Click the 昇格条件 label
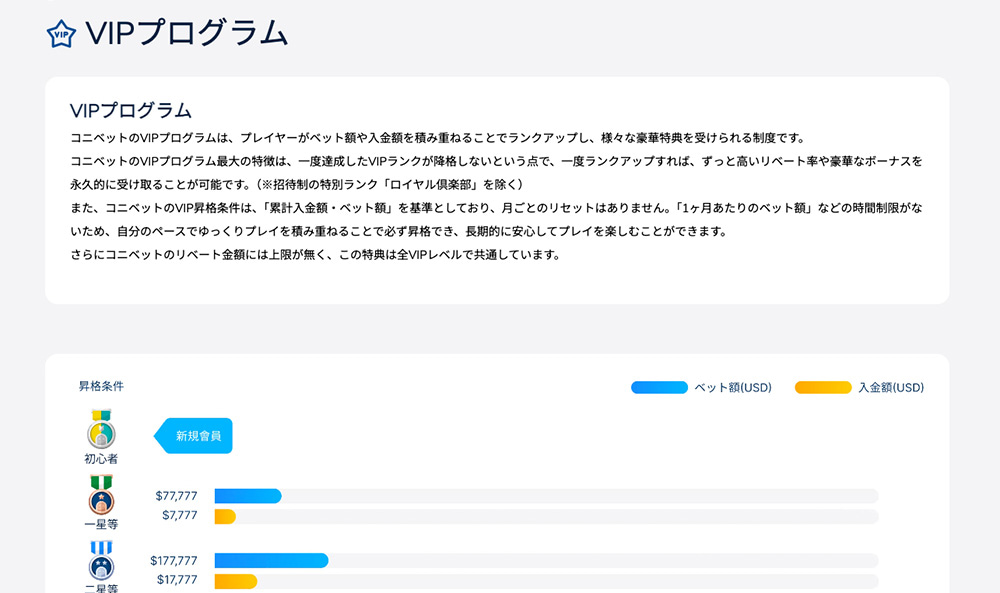The image size is (1000, 593). [101, 386]
